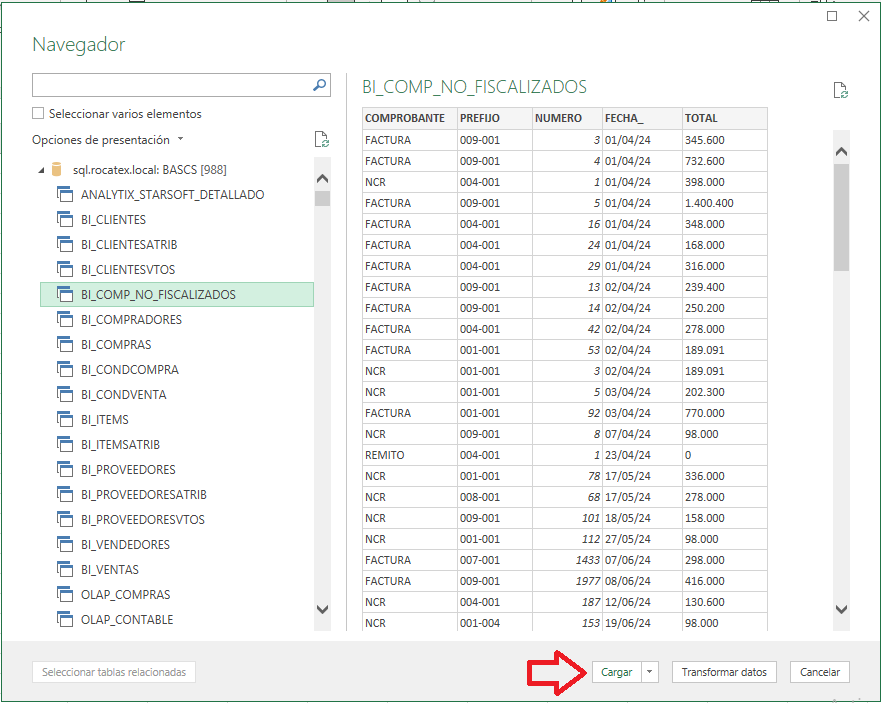Click the preview refresh icon at top right

841,91
